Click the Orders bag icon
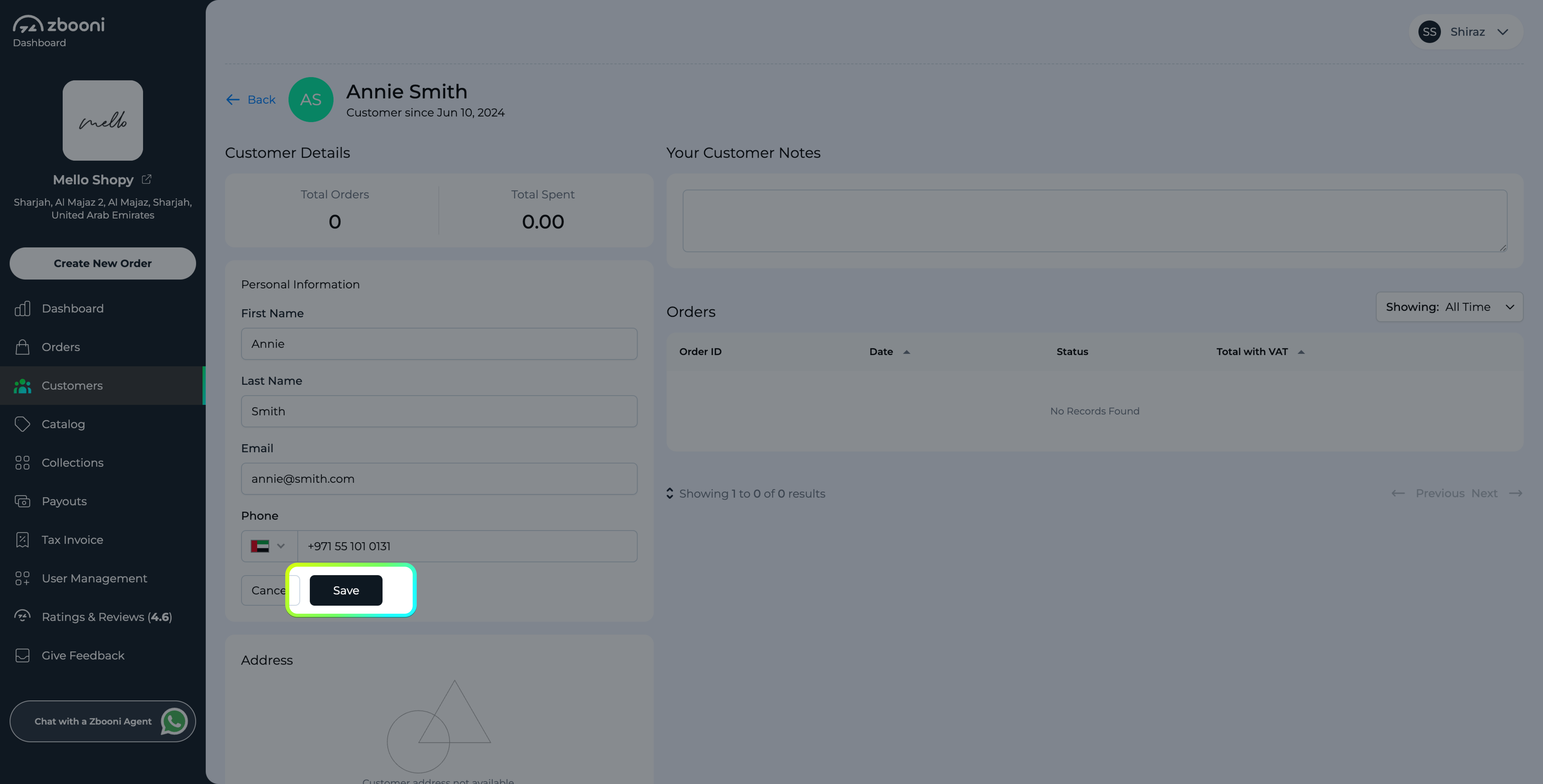Image resolution: width=1543 pixels, height=784 pixels. (22, 347)
